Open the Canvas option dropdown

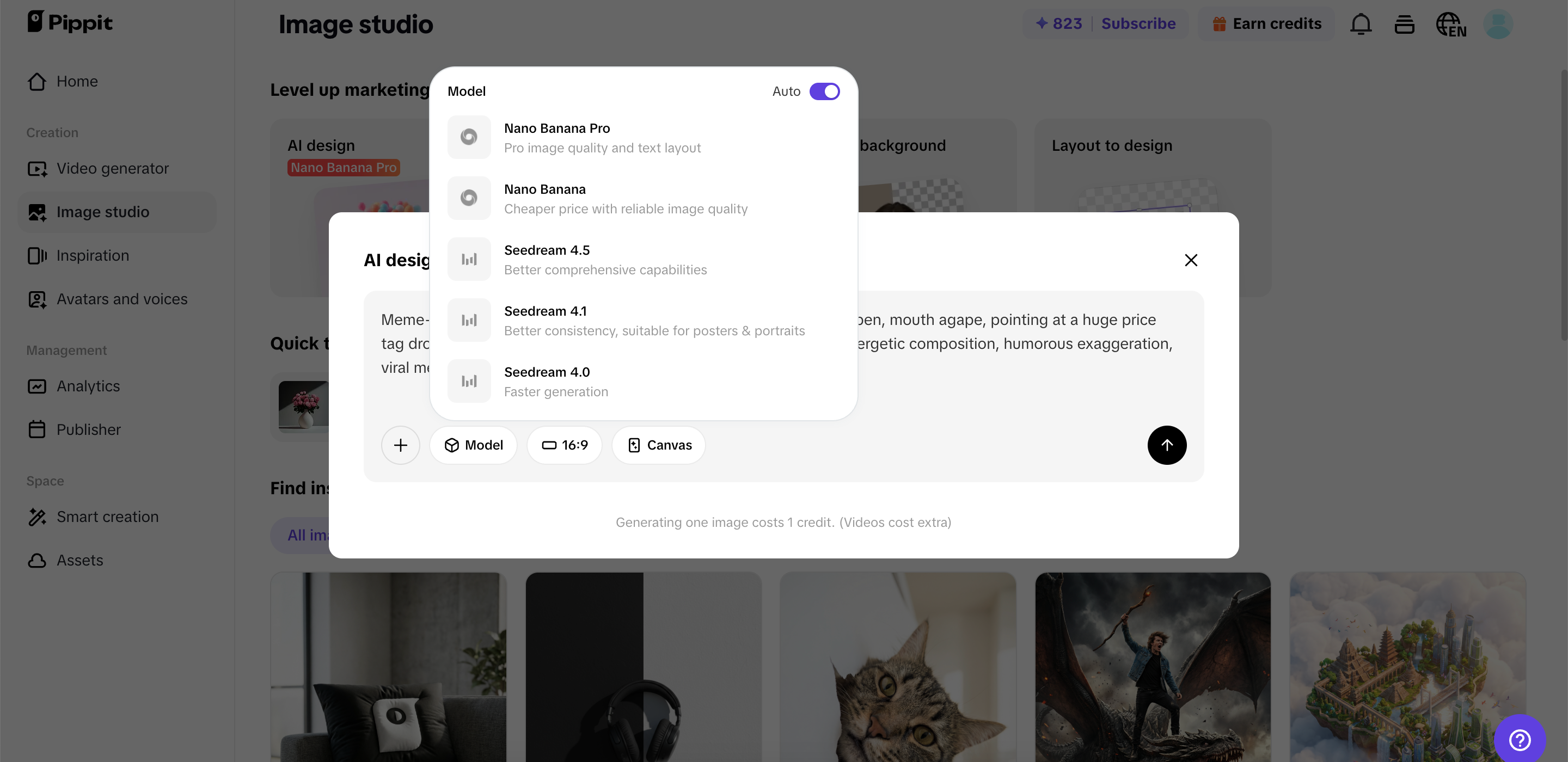tap(659, 445)
